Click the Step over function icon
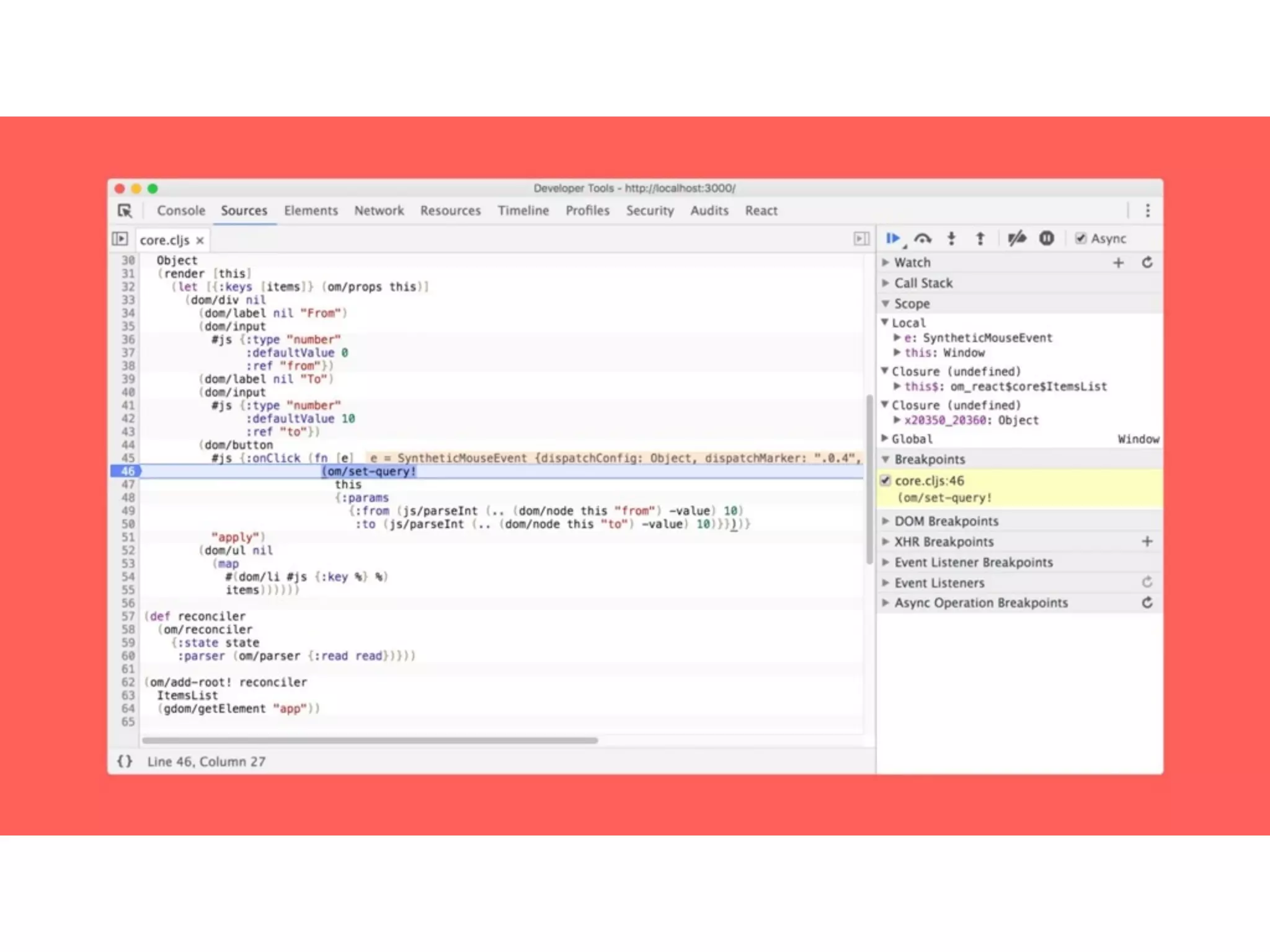1270x952 pixels. point(922,239)
